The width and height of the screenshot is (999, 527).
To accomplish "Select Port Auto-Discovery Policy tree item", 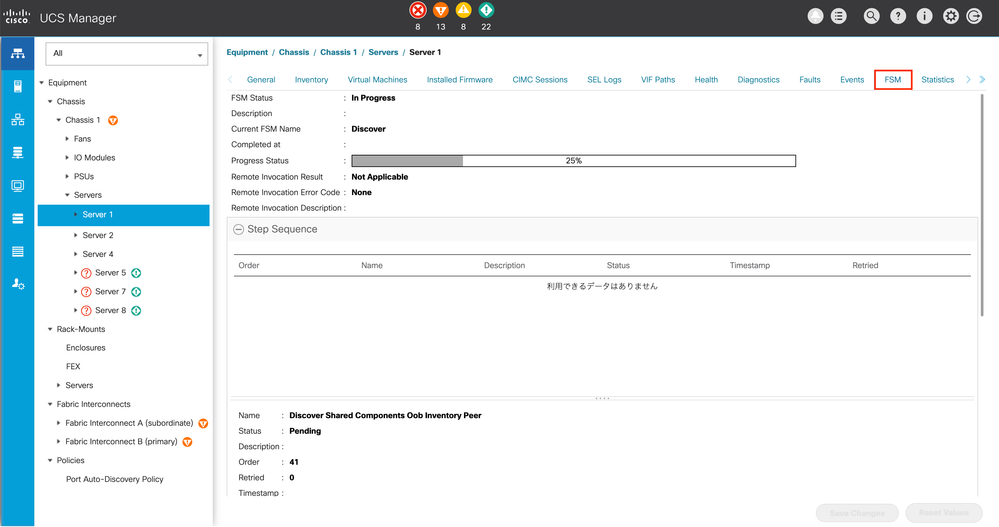I will [115, 479].
